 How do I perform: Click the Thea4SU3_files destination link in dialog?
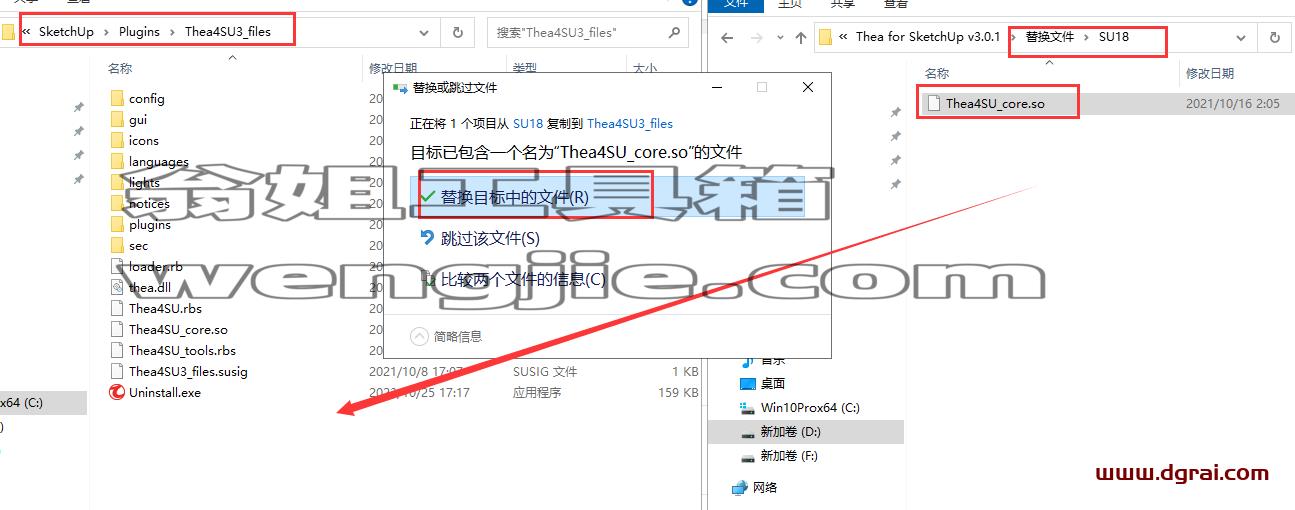(630, 124)
